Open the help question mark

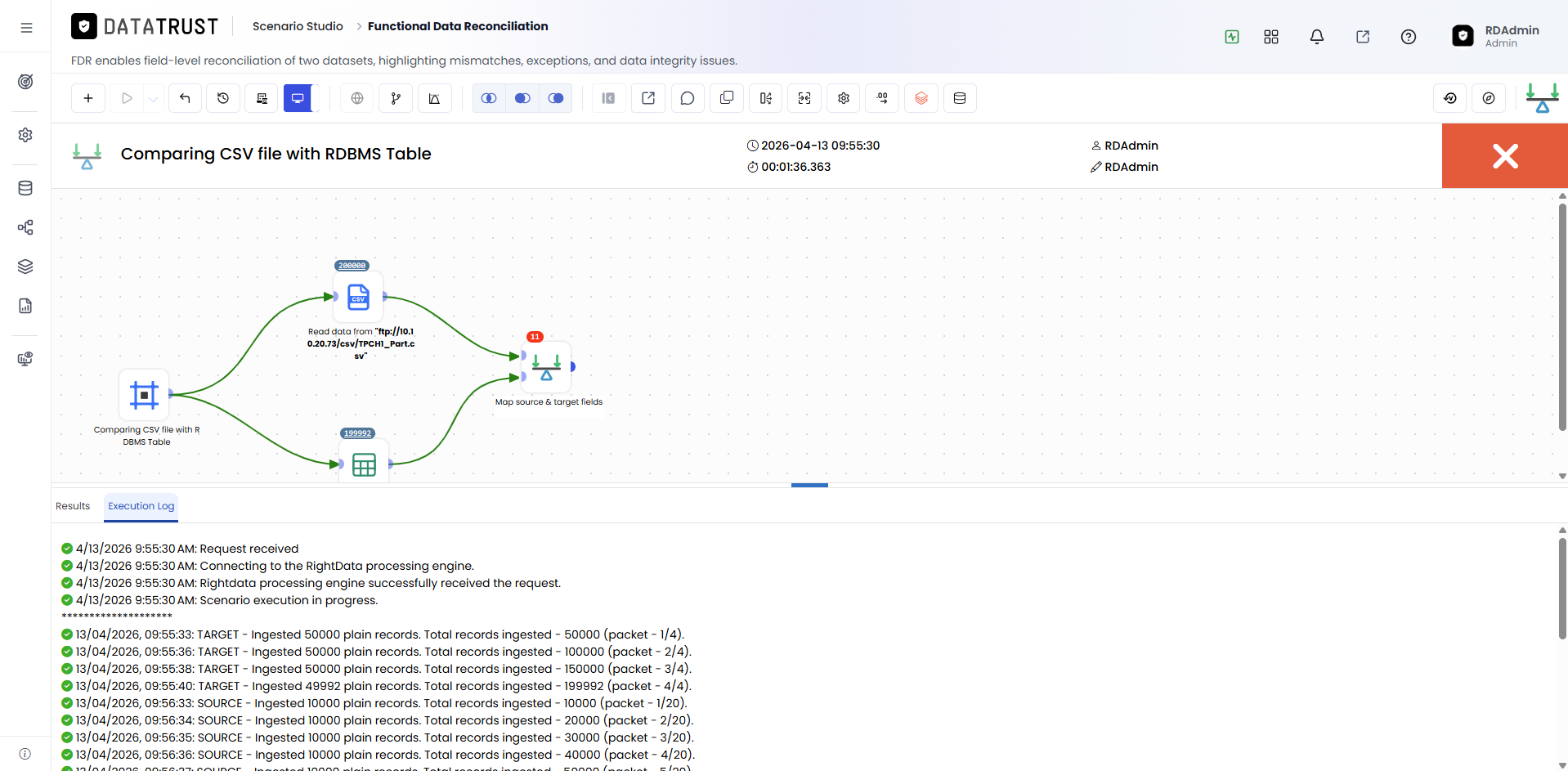[x=1409, y=37]
